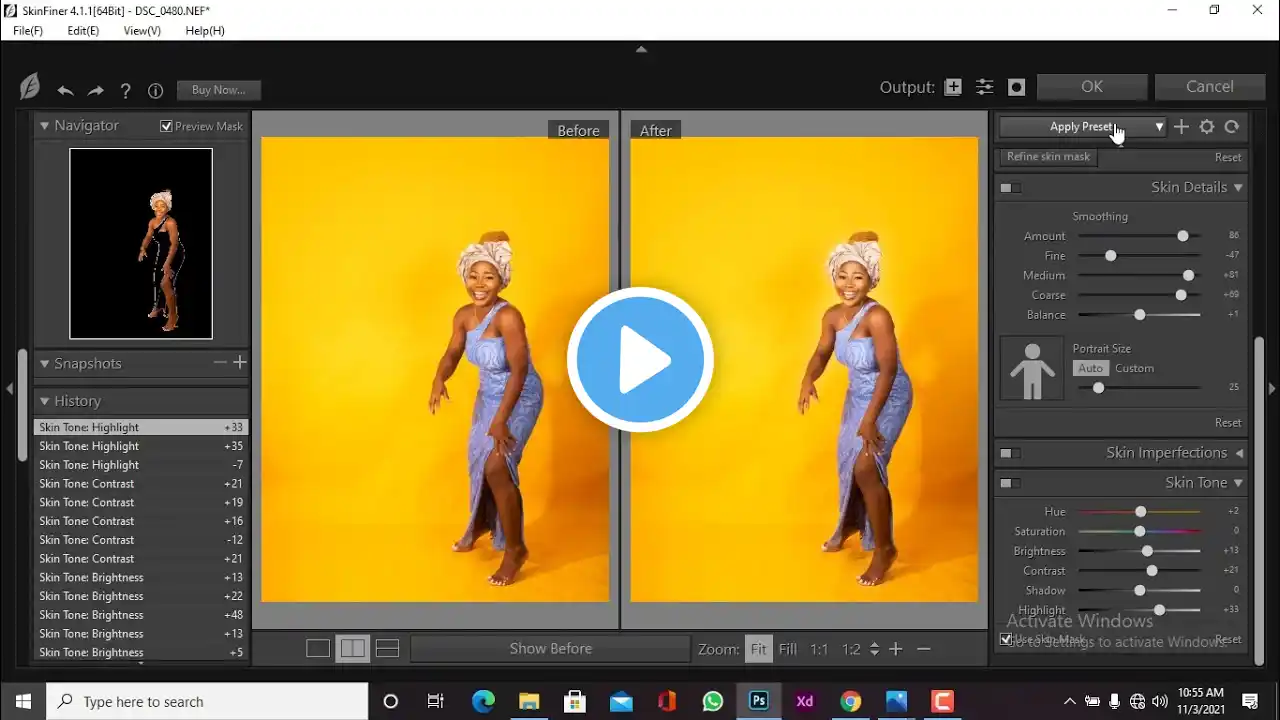Add a snapshot with the plus icon
Image resolution: width=1280 pixels, height=720 pixels.
click(240, 363)
